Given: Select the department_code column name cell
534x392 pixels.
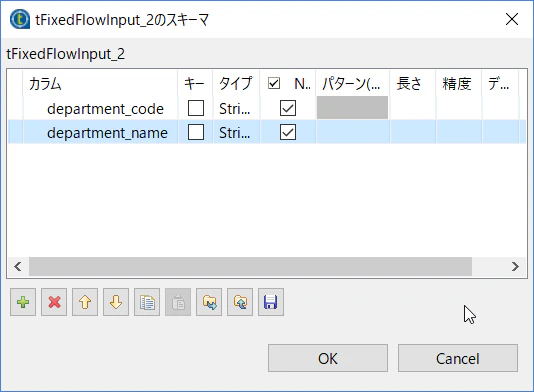Looking at the screenshot, I should [100, 109].
